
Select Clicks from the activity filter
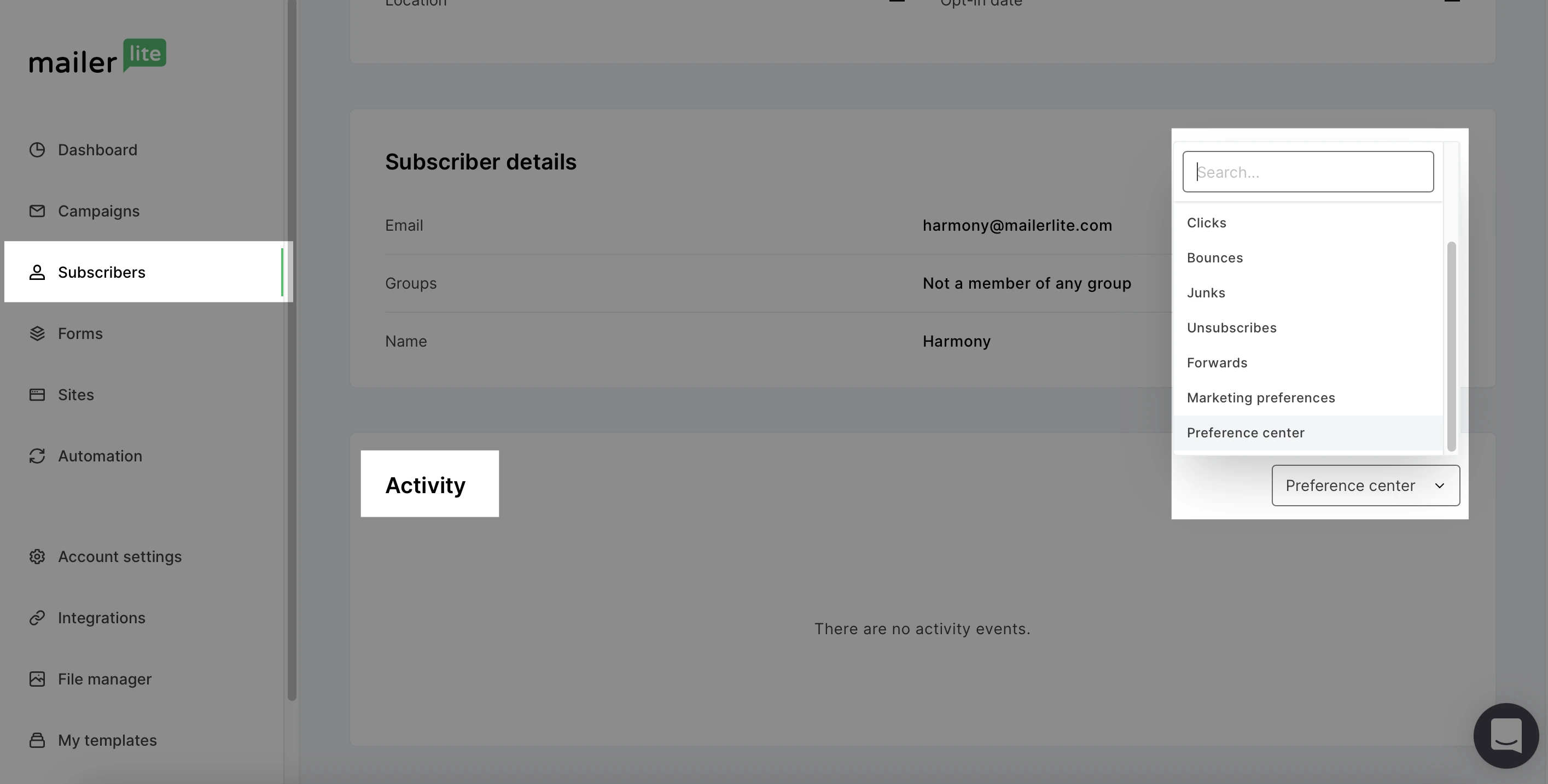[x=1206, y=223]
